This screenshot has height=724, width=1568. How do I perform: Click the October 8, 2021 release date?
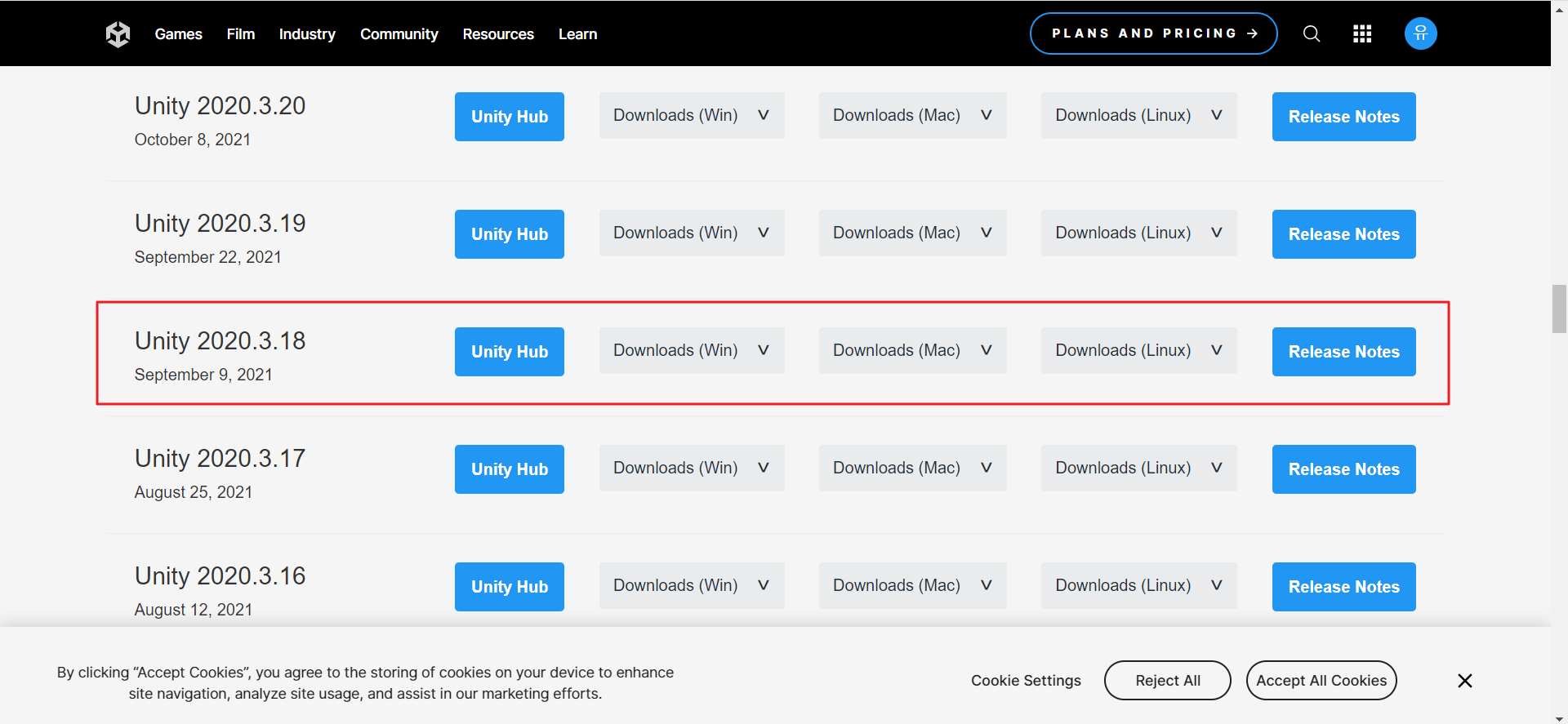click(193, 140)
